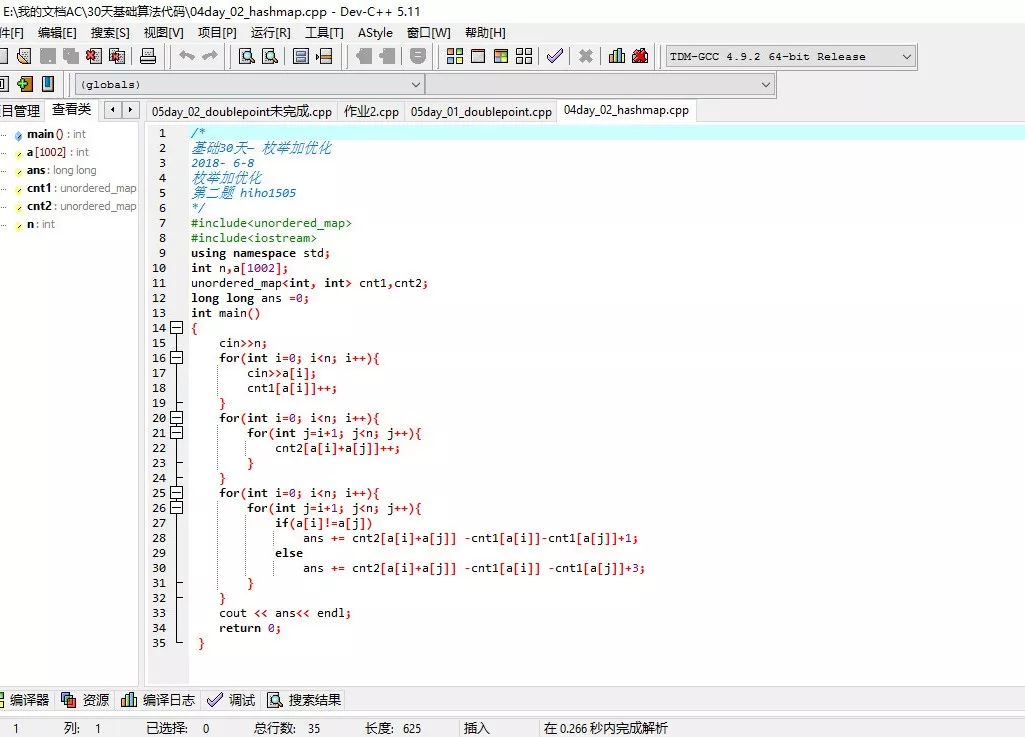Screen dimensions: 1025x737
Task: Open the 编译日志 bottom tab
Action: coord(158,700)
